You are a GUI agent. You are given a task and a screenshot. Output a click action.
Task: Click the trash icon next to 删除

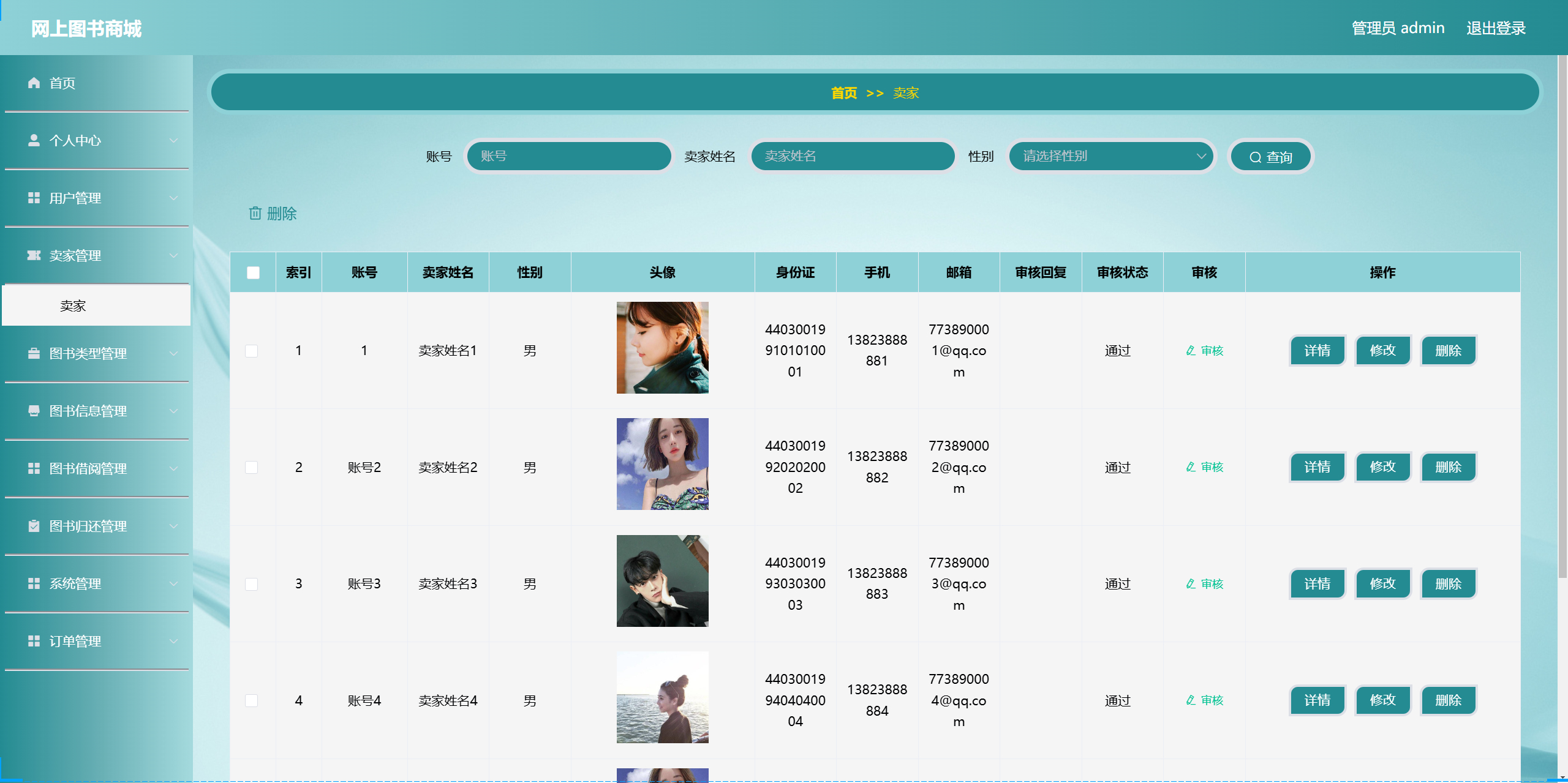click(x=255, y=214)
